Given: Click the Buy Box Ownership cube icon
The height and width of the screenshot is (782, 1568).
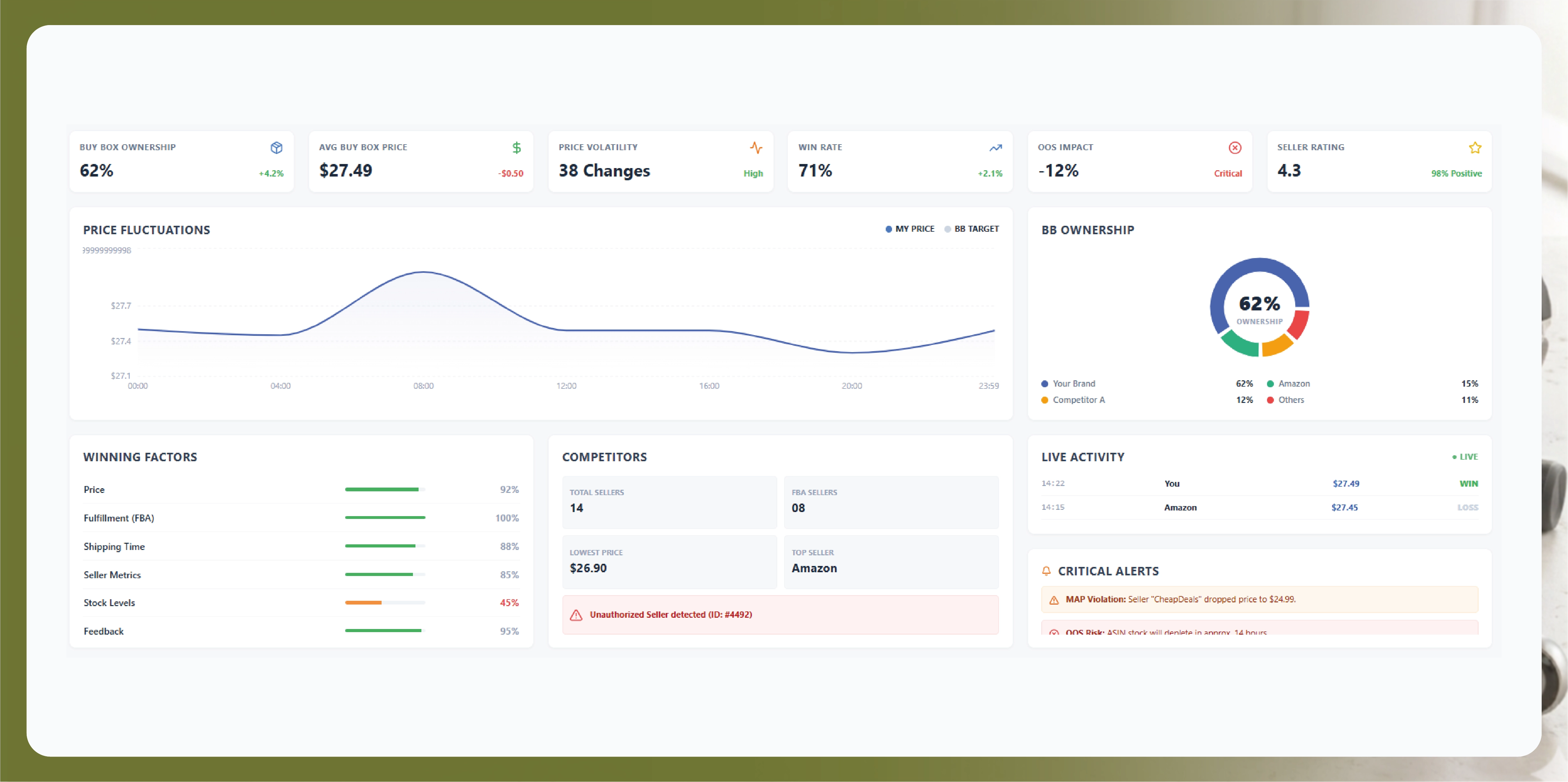Looking at the screenshot, I should point(276,147).
